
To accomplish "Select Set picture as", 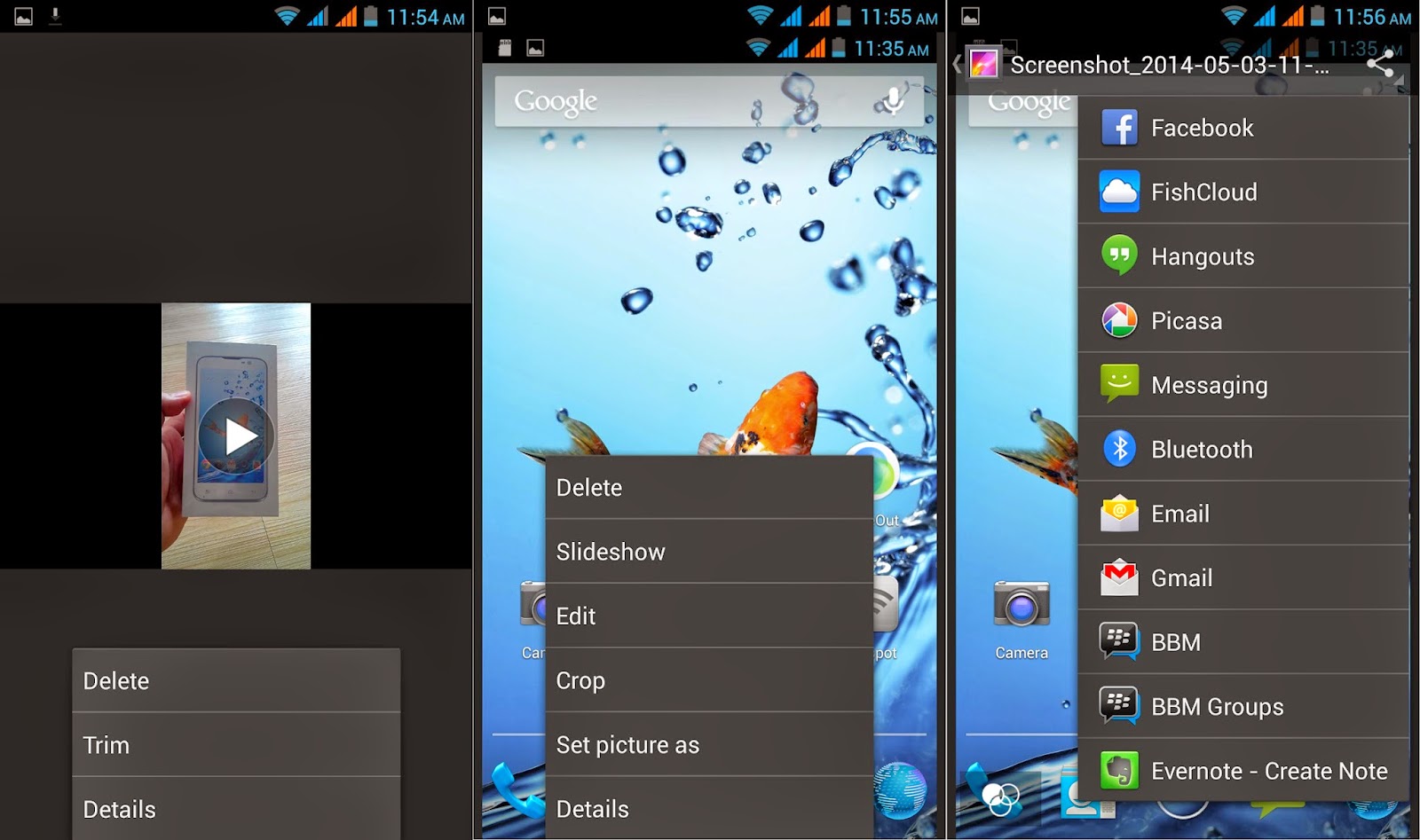I will click(709, 745).
